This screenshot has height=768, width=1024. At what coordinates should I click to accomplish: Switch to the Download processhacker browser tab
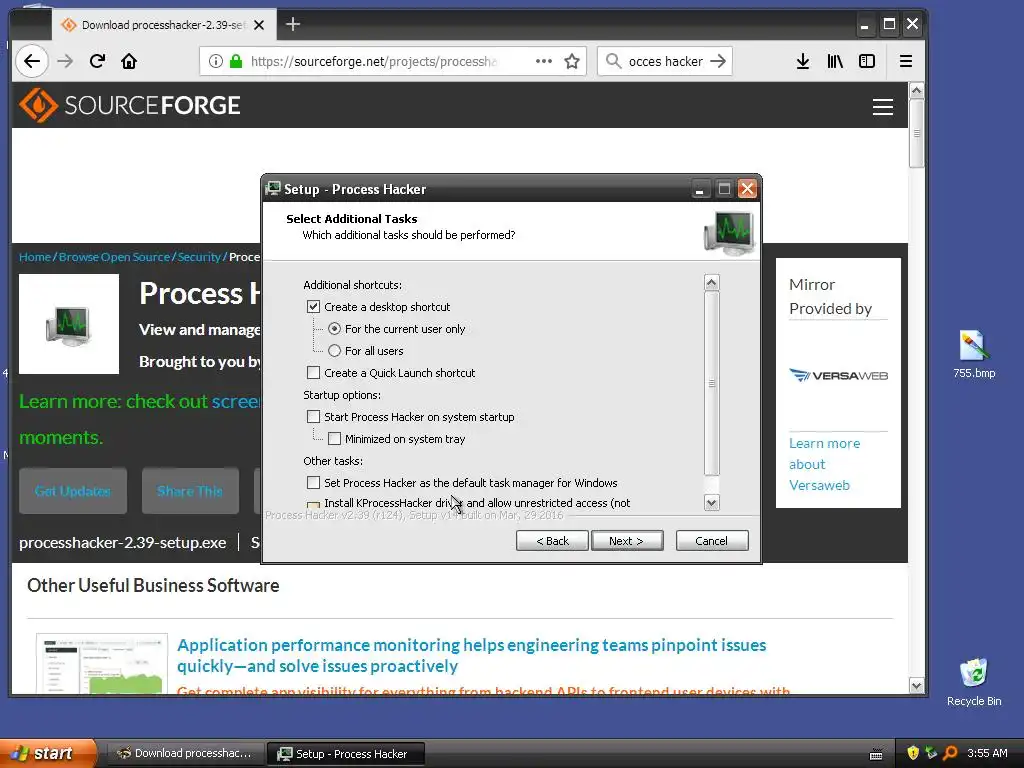click(x=163, y=25)
